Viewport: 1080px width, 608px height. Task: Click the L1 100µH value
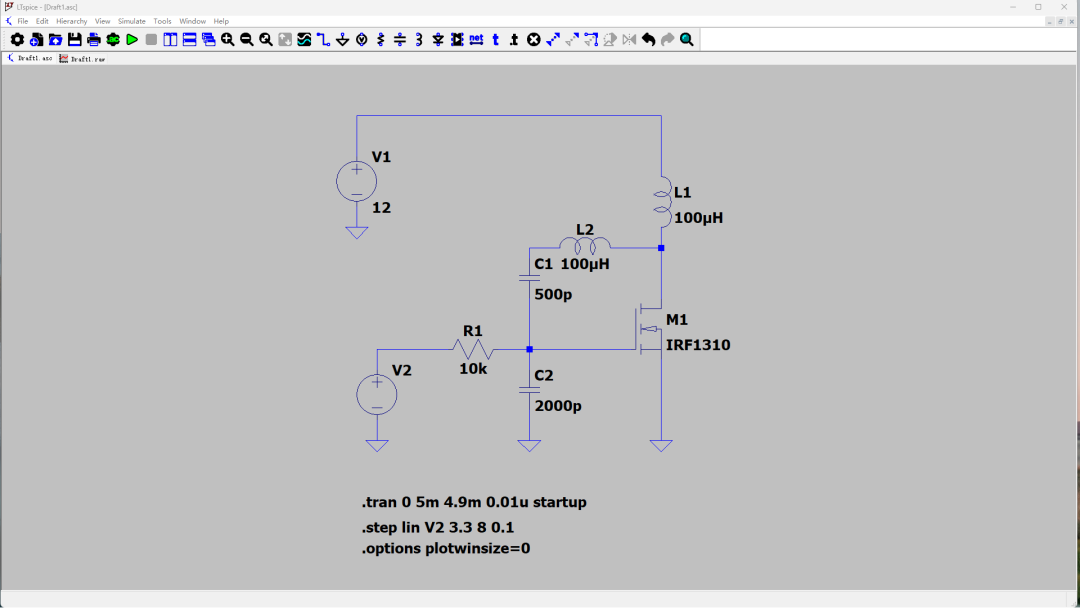(698, 218)
